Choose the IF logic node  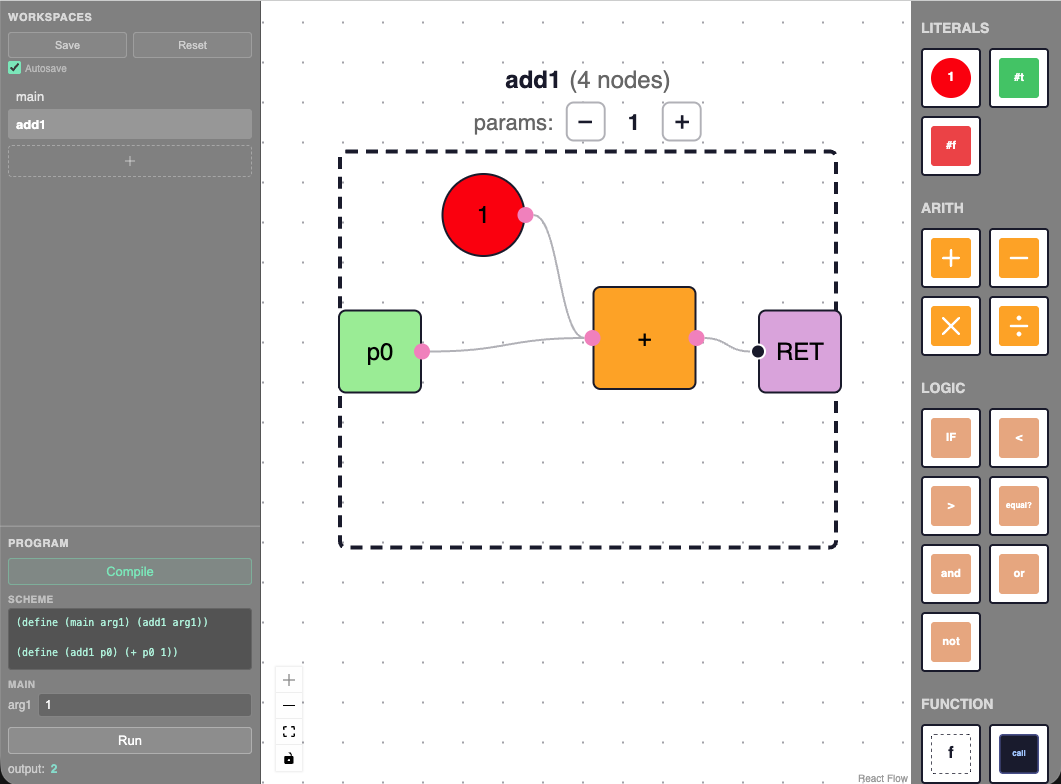tap(950, 438)
